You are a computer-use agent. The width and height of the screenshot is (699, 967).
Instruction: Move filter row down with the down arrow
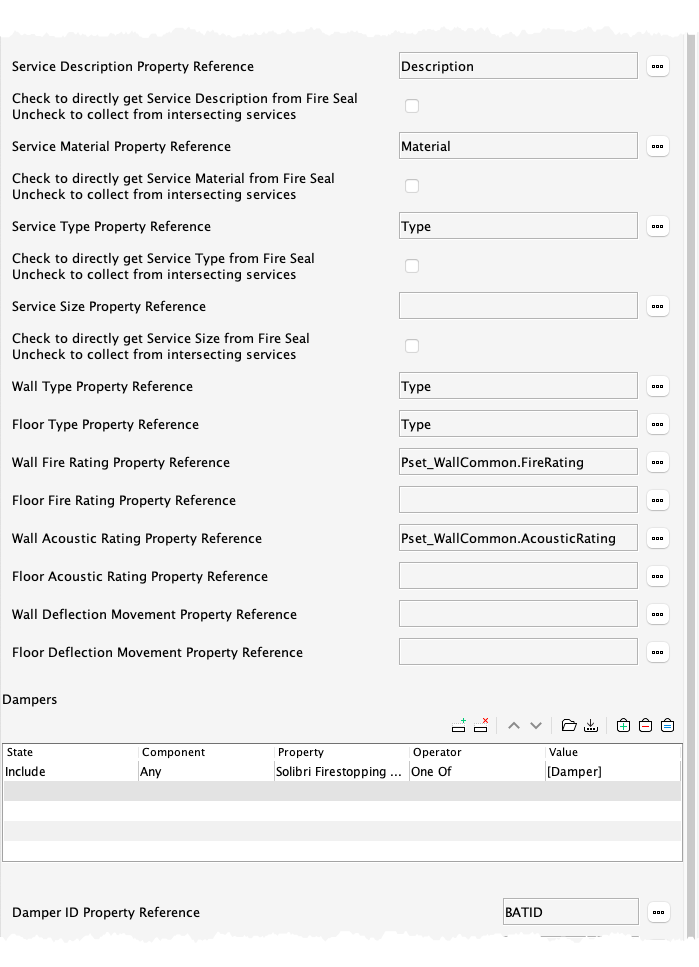pos(536,726)
